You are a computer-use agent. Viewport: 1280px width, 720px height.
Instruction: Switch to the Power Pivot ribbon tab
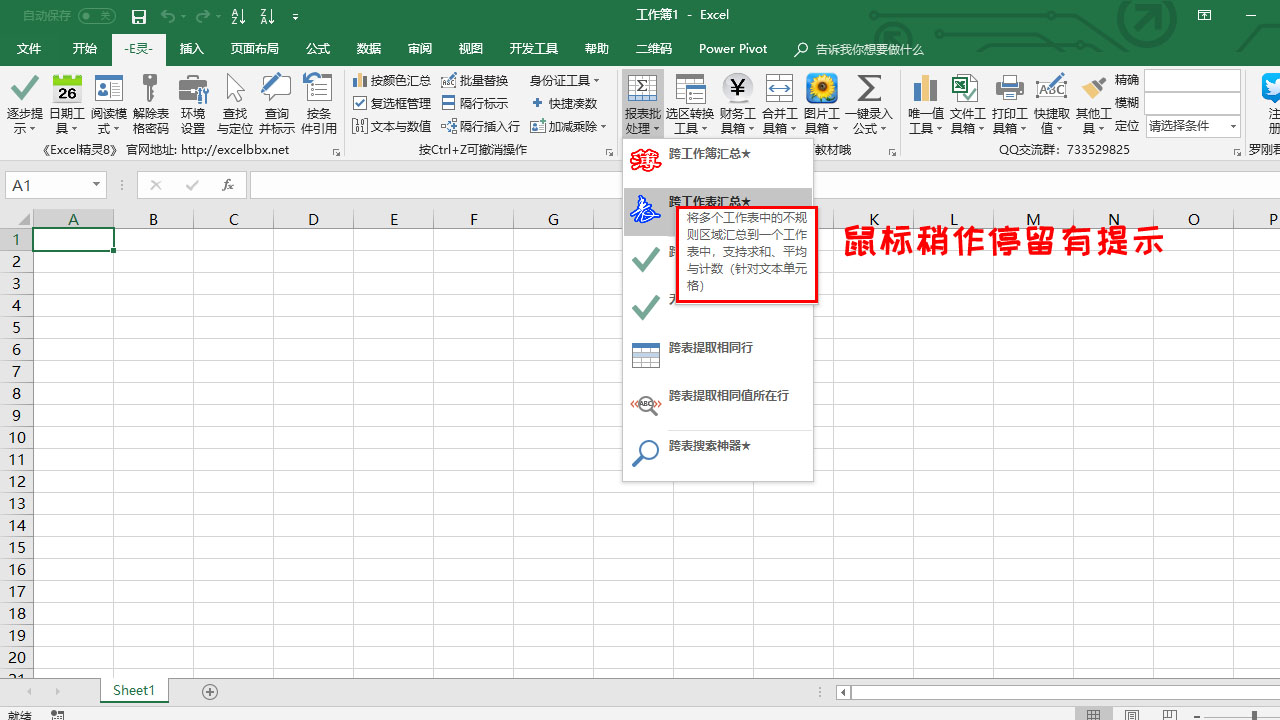pos(733,48)
